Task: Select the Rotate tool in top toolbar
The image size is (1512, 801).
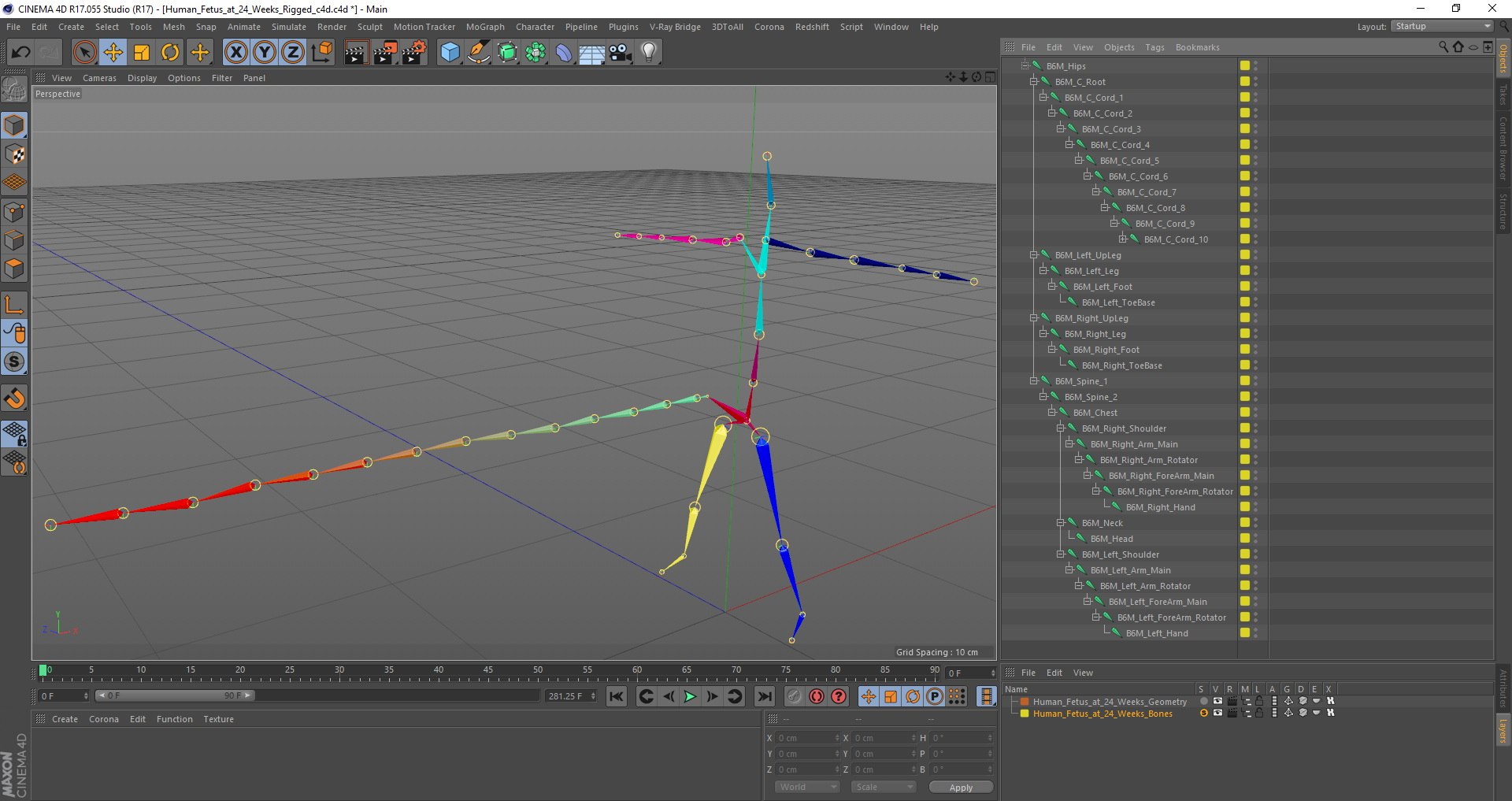Action: (170, 53)
